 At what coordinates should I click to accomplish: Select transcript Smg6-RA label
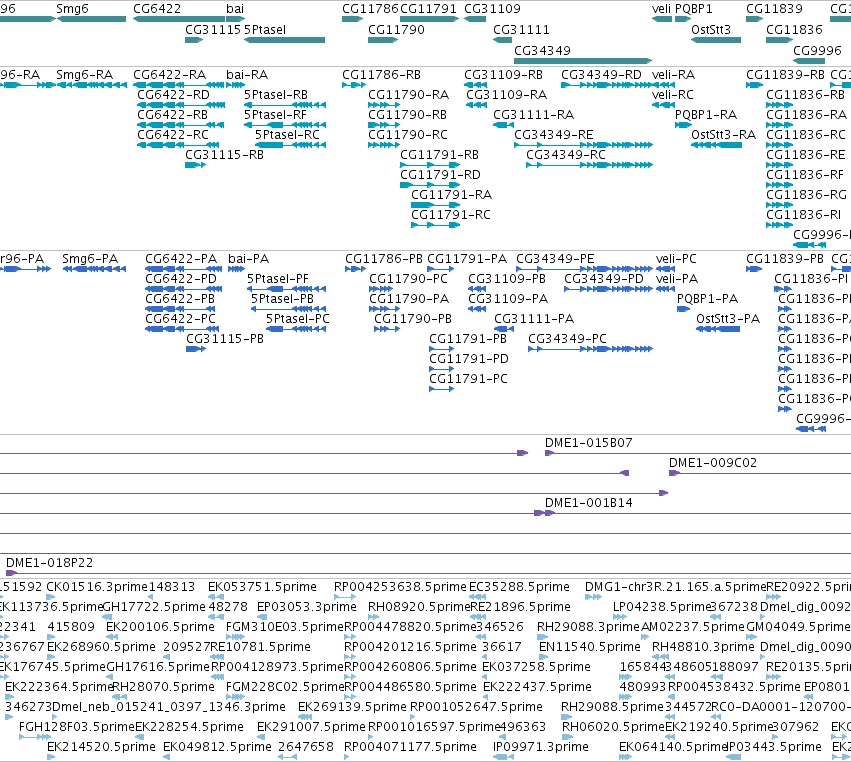point(85,75)
